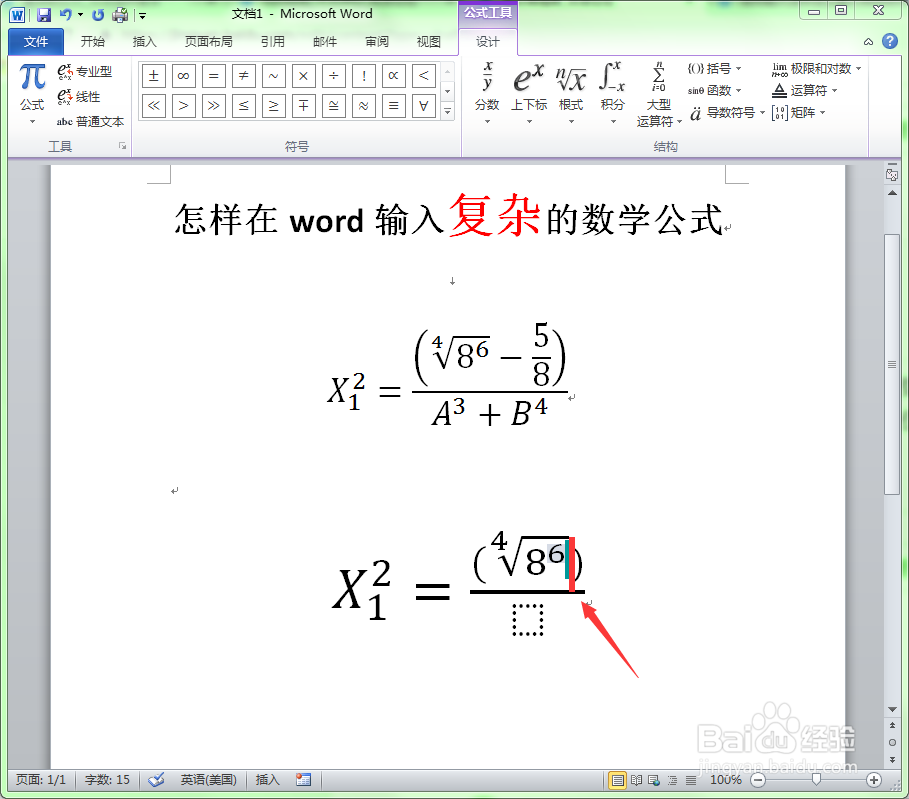
Task: Open the 括号 bracket dropdown
Action: [714, 68]
